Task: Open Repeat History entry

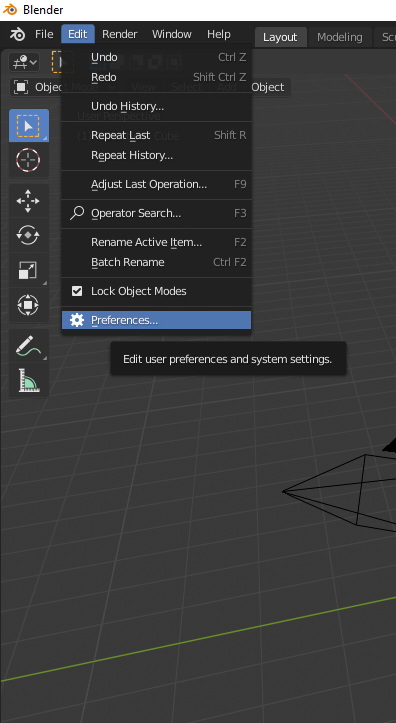Action: [x=157, y=155]
